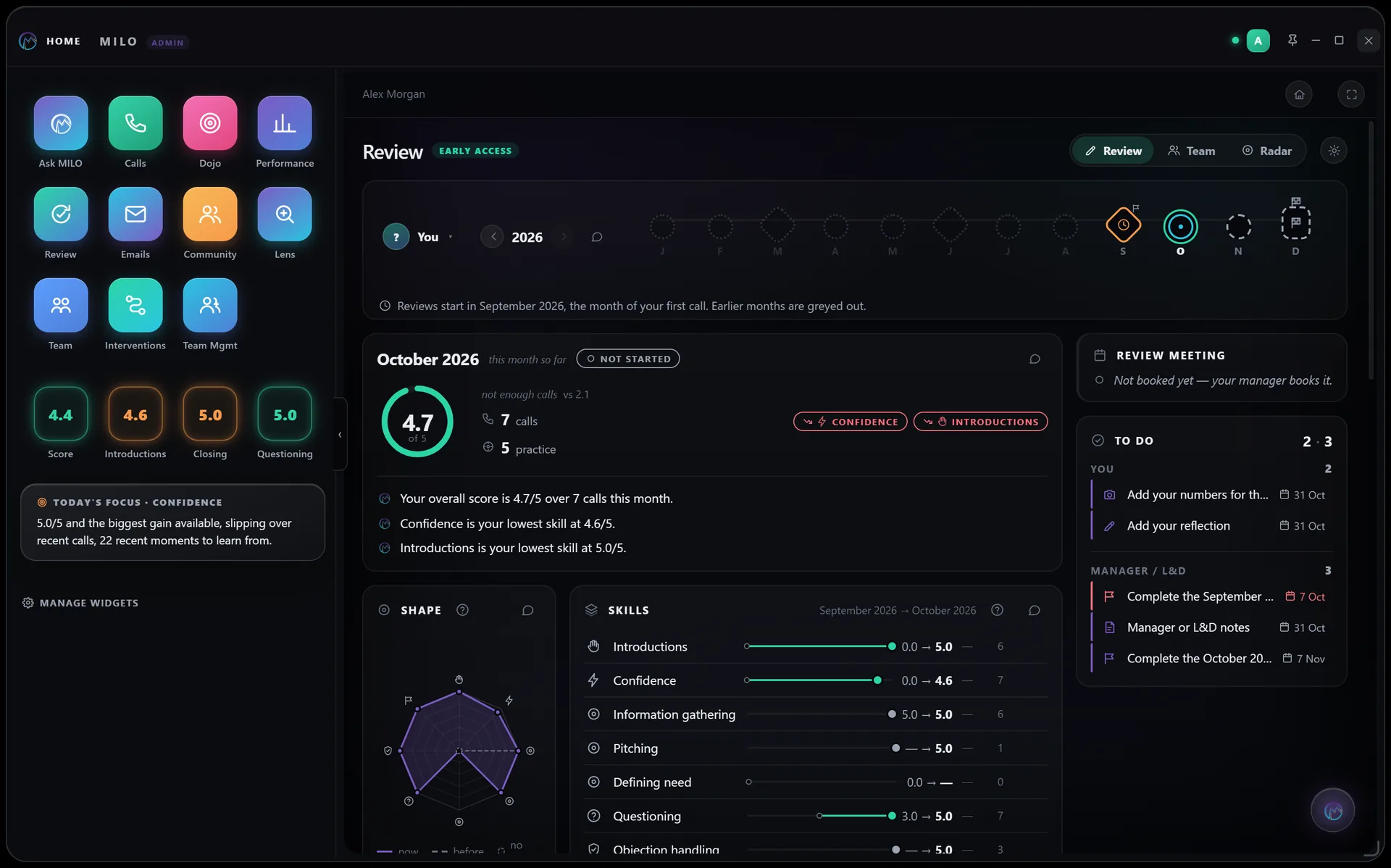
Task: Open the floating MILO assistant button
Action: point(1333,811)
